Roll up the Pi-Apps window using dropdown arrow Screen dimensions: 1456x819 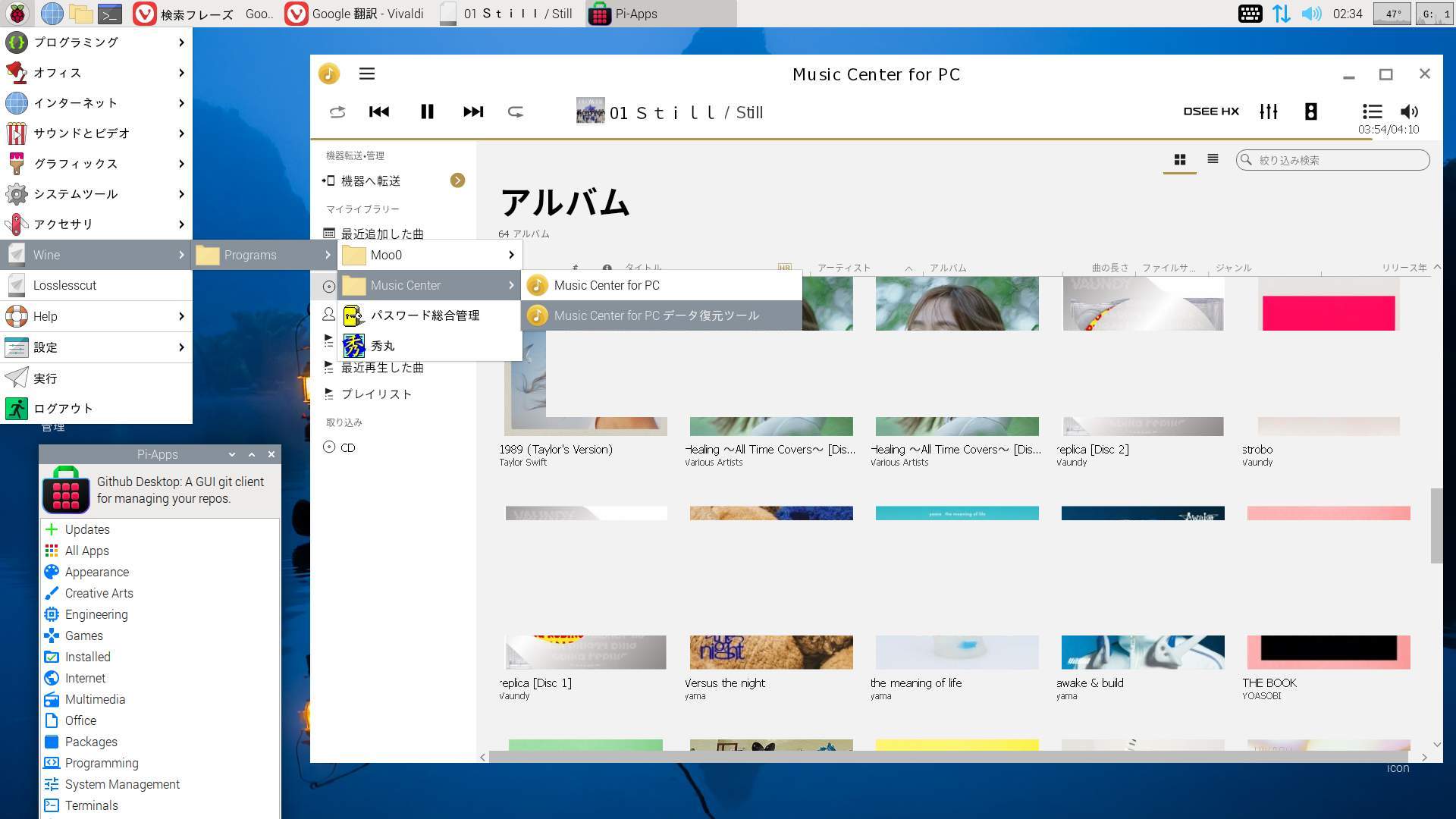[232, 454]
